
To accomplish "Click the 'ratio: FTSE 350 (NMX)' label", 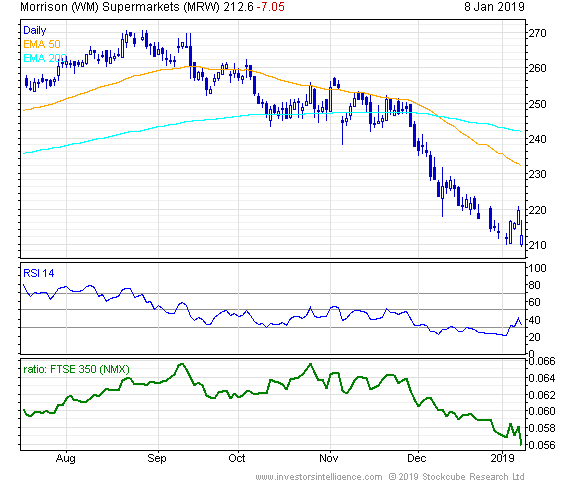I will point(76,369).
